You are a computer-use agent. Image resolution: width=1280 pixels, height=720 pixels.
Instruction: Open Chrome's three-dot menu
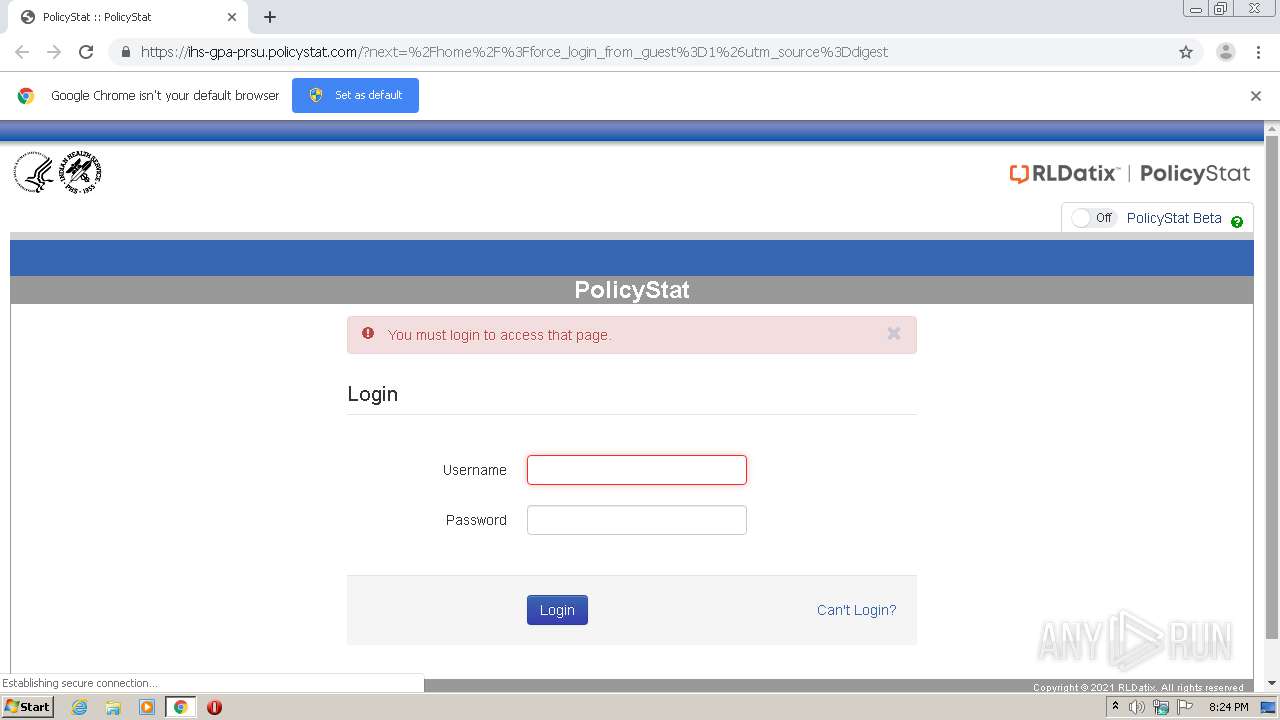coord(1258,52)
